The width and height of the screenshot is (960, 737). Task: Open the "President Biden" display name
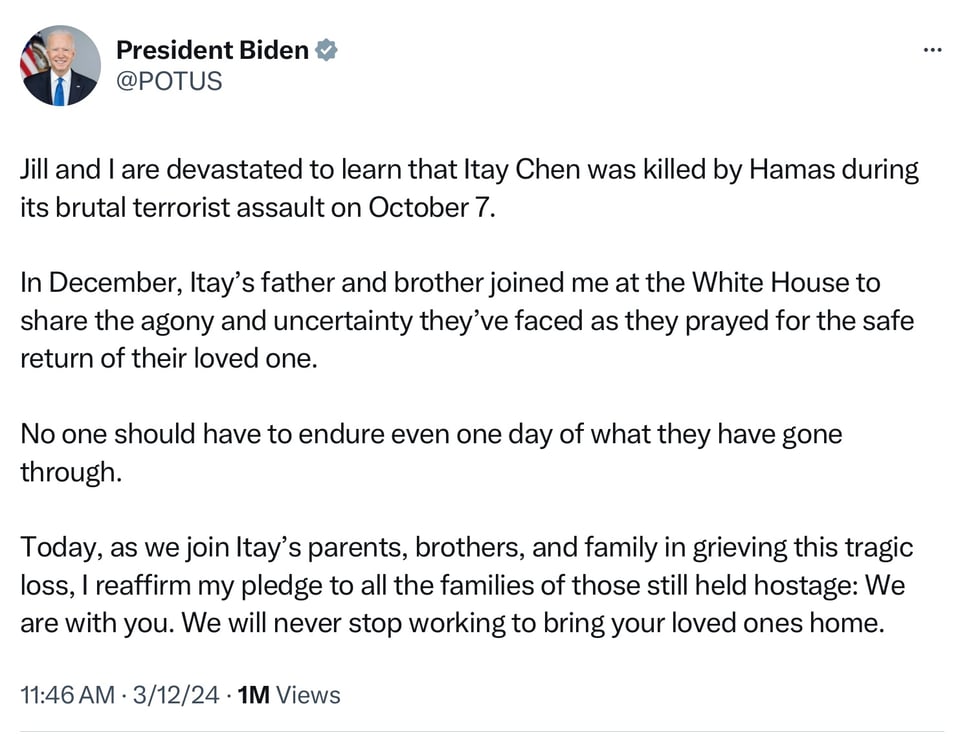[x=212, y=50]
